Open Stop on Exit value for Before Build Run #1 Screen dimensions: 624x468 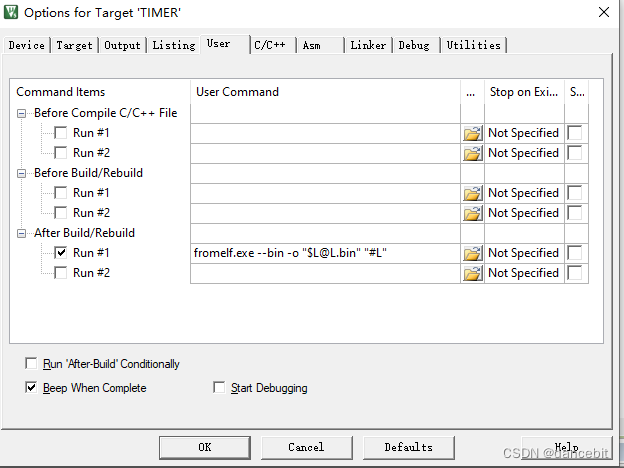coord(524,193)
